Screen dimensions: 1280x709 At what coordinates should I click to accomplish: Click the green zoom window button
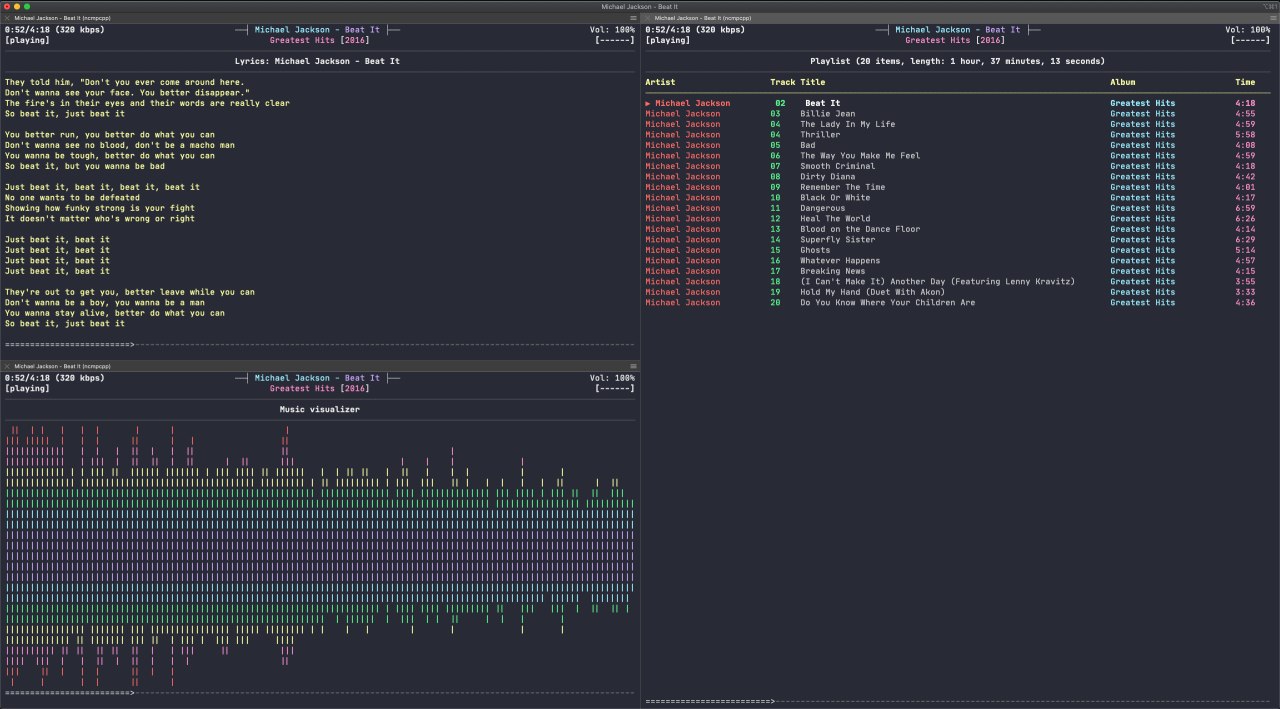[x=27, y=6]
